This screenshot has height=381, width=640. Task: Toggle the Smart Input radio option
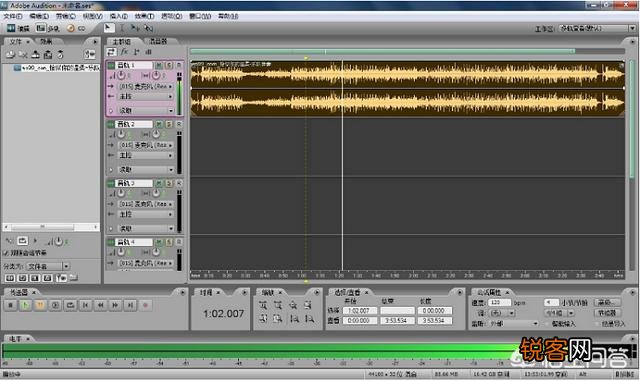(547, 324)
